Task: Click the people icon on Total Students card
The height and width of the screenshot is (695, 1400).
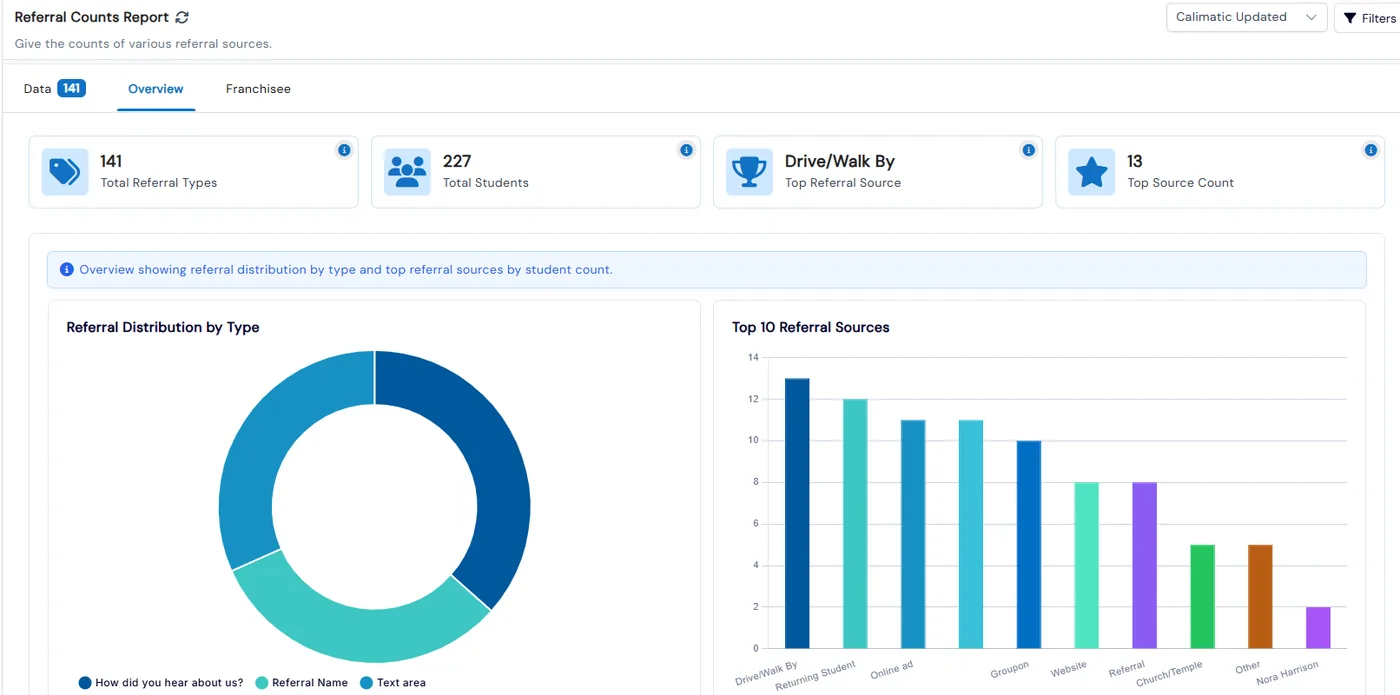Action: click(x=407, y=172)
